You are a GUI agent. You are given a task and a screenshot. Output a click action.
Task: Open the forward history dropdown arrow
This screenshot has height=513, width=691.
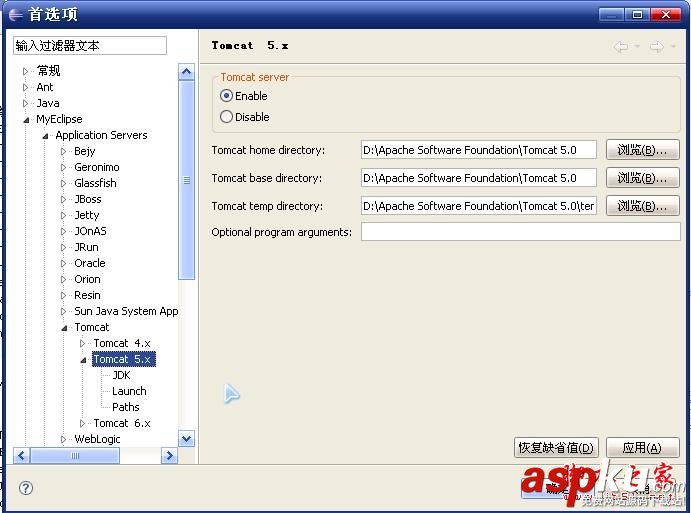point(673,46)
